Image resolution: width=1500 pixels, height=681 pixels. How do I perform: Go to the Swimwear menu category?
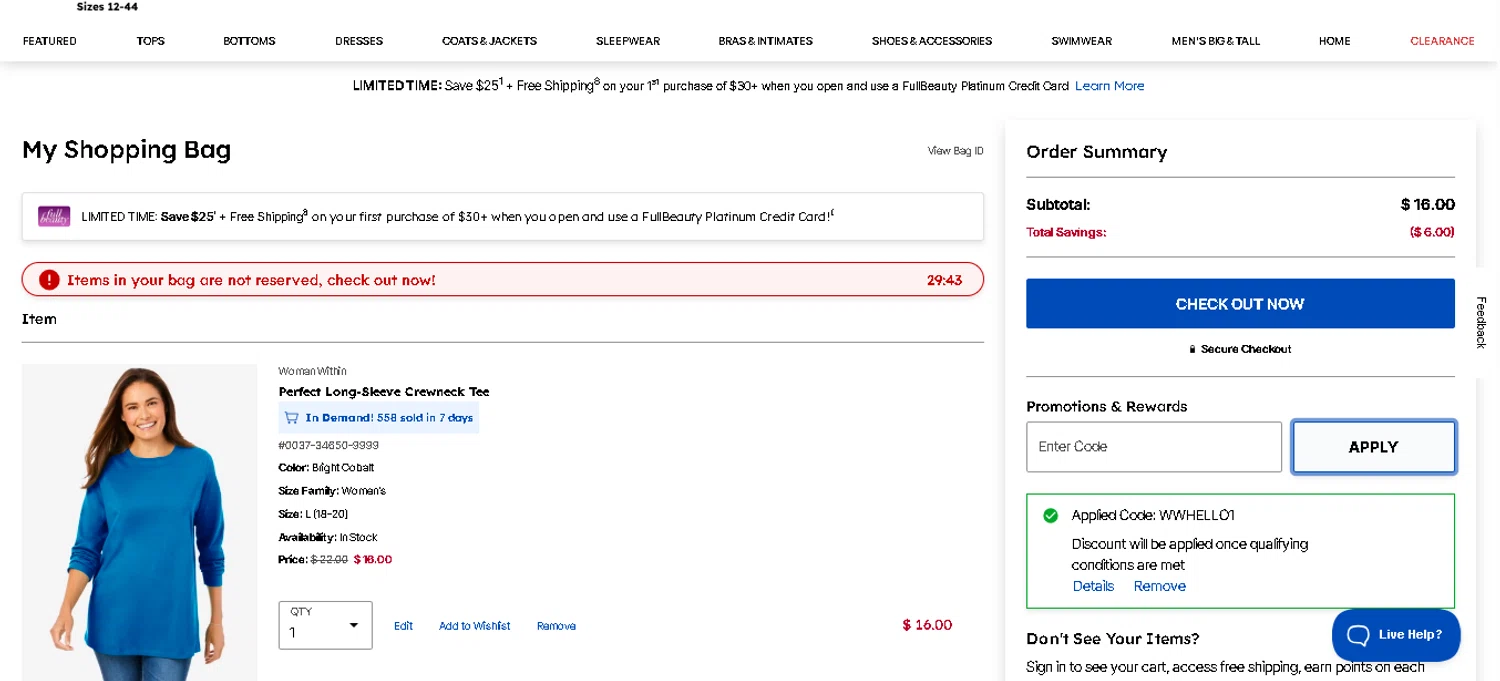[x=1081, y=41]
